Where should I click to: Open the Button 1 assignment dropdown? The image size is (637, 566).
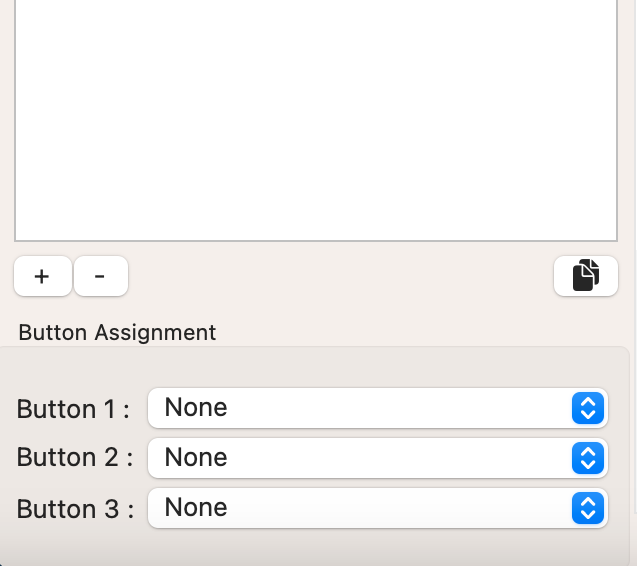(378, 408)
